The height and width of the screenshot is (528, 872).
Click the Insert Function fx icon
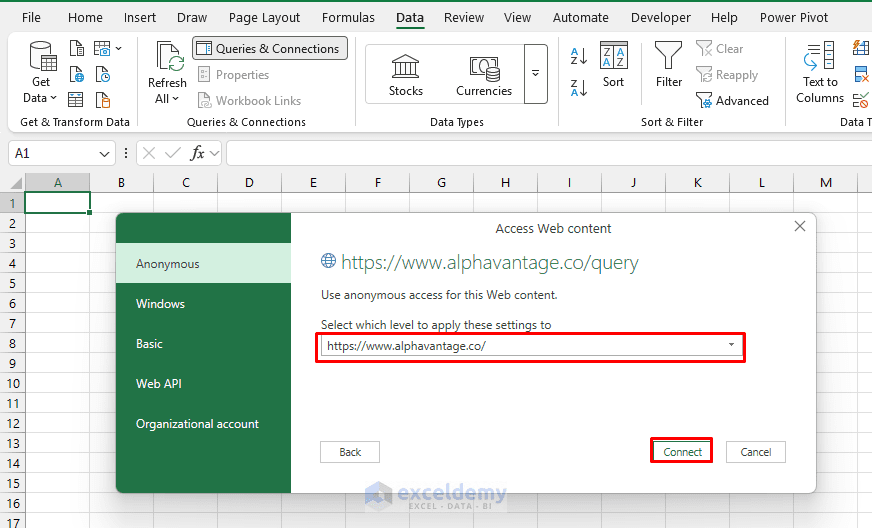[197, 153]
